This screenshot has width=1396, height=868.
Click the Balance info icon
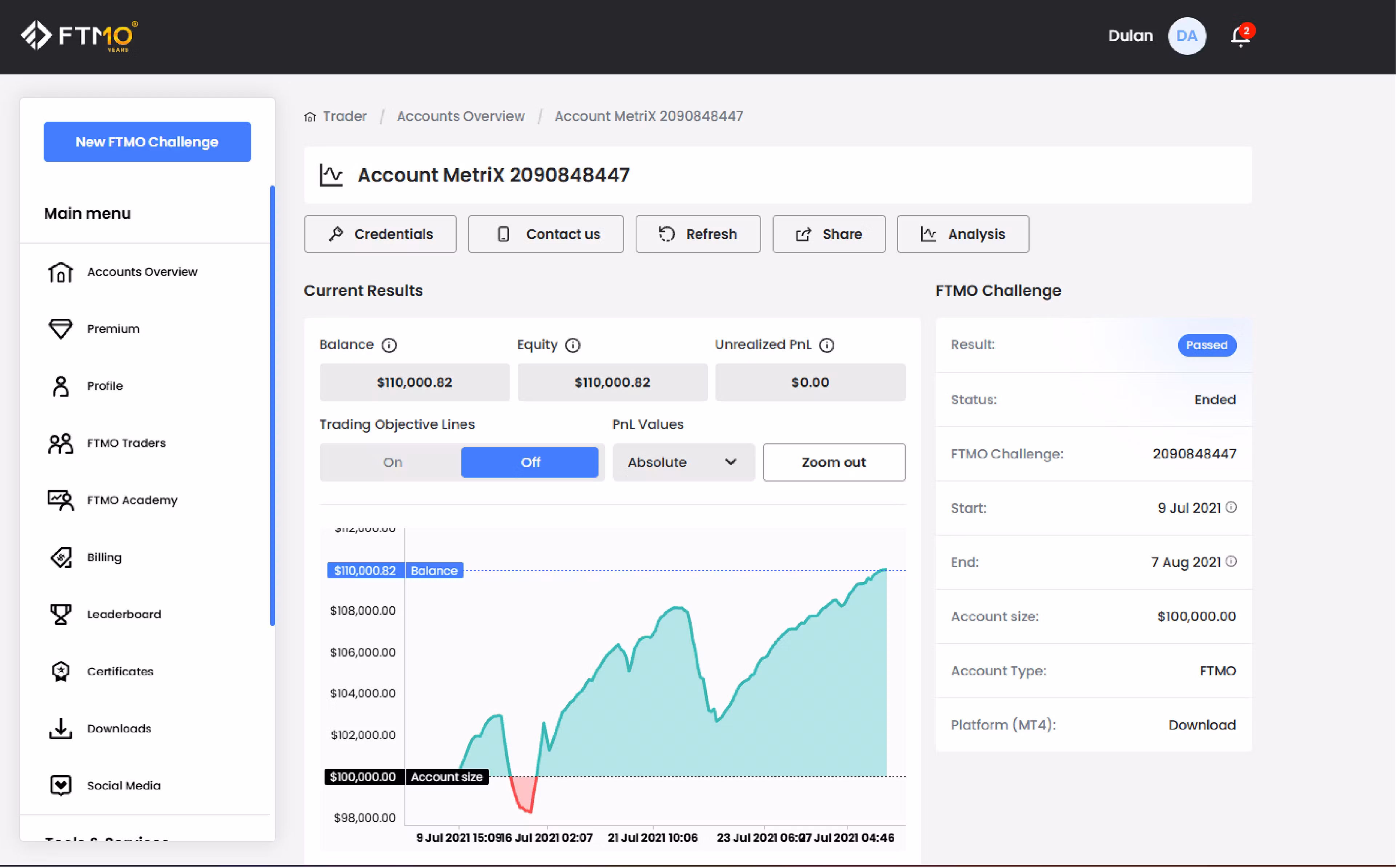389,345
